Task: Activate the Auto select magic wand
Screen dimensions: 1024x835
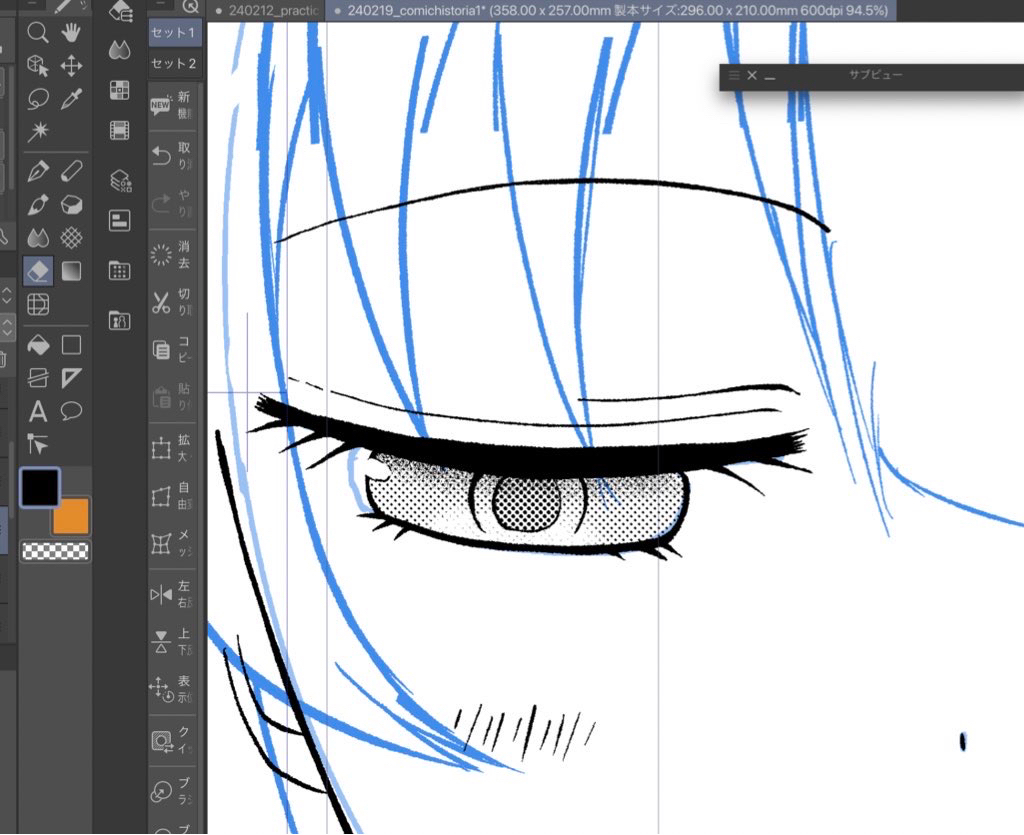Action: 38,132
